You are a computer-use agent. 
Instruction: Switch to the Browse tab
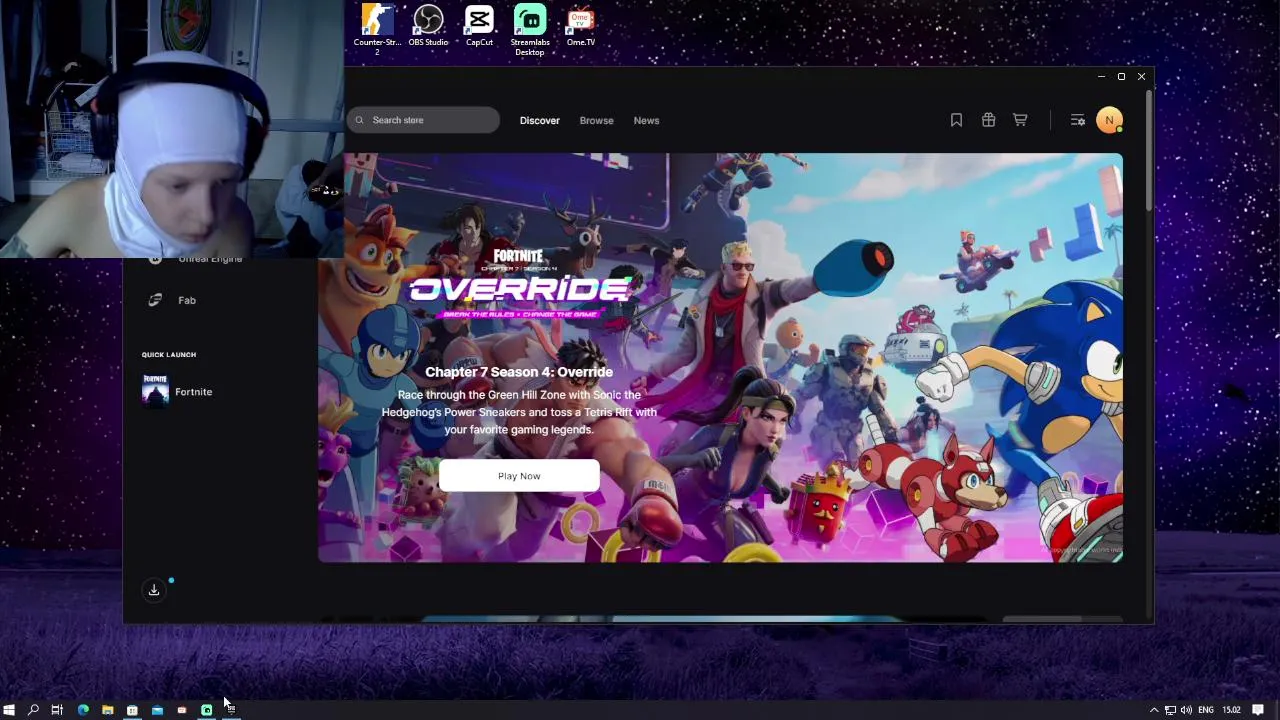point(596,120)
